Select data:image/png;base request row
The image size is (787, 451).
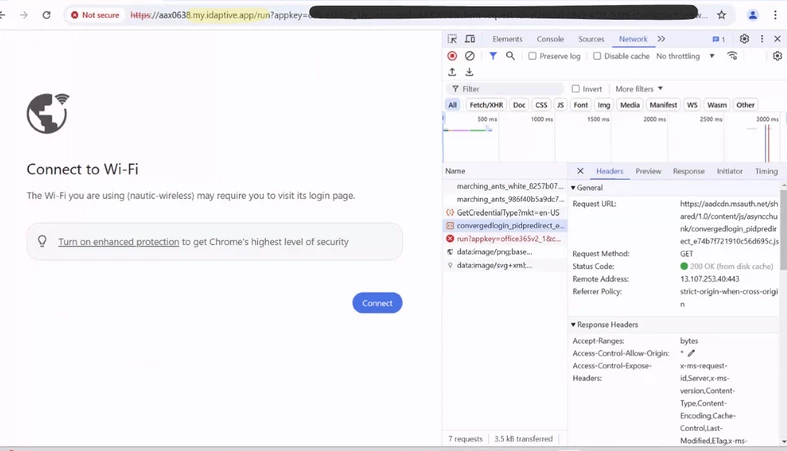[504, 252]
